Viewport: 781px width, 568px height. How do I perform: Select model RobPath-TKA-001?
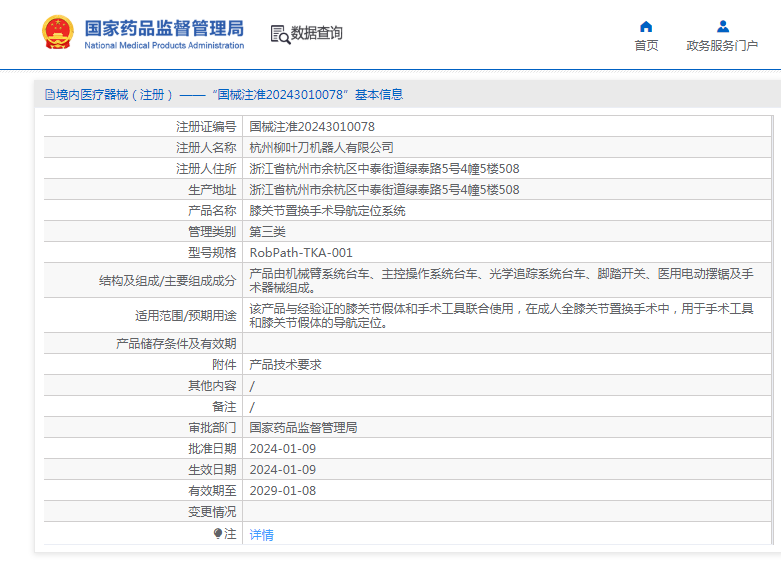(301, 253)
